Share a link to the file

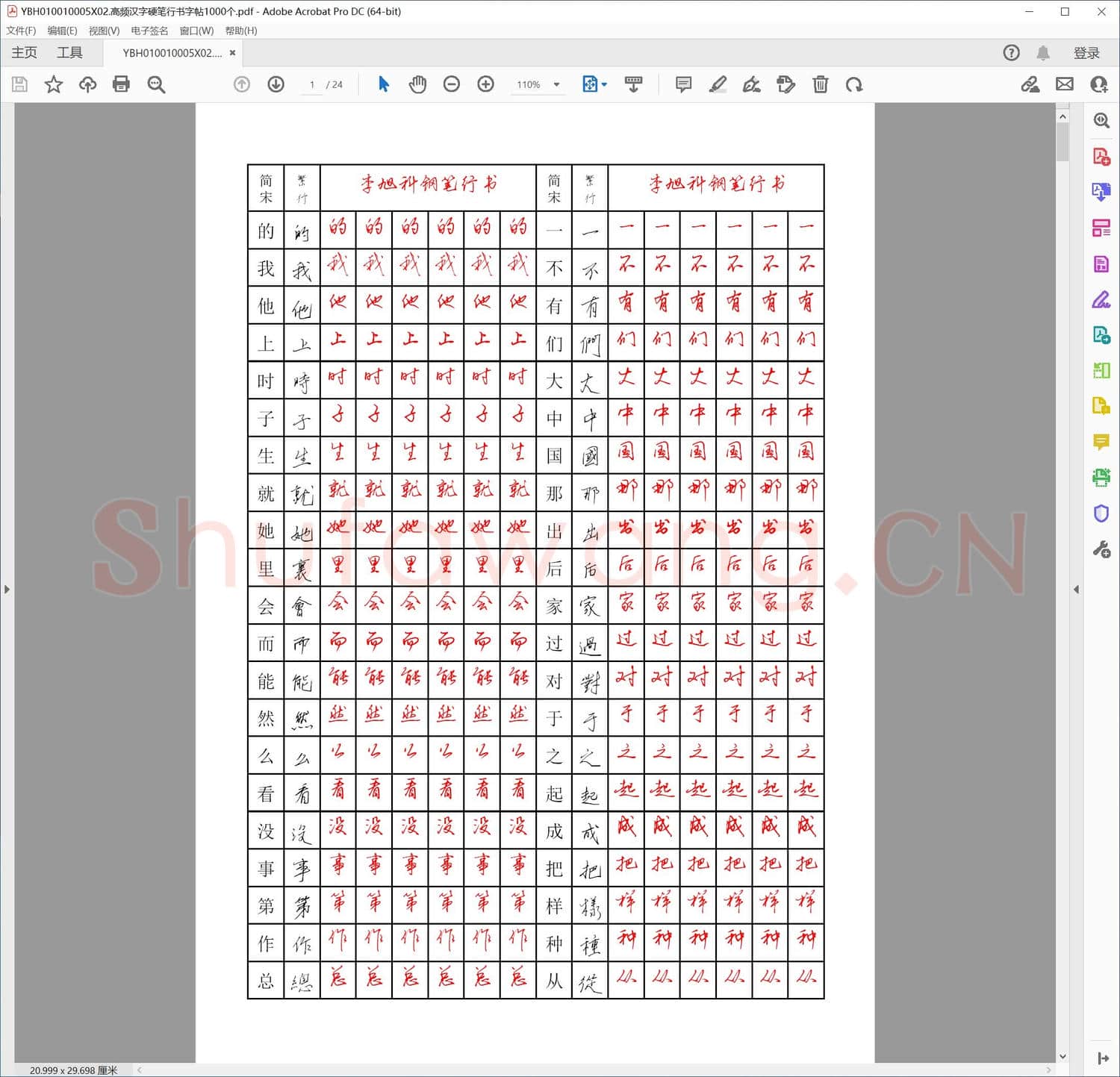point(1030,84)
